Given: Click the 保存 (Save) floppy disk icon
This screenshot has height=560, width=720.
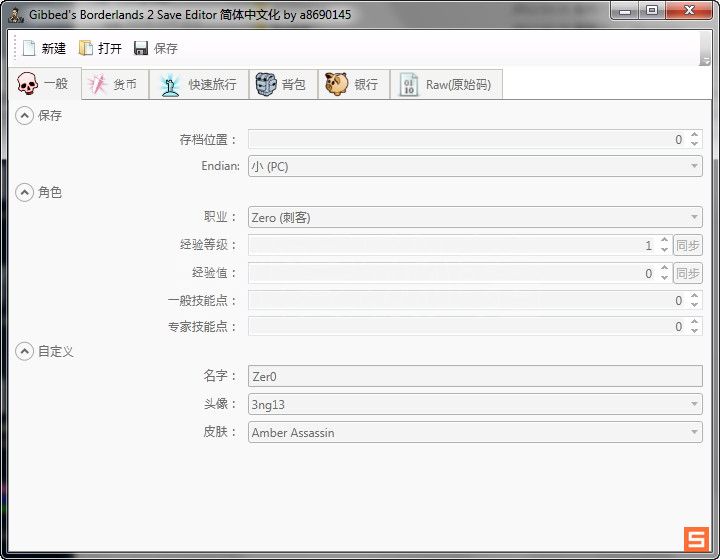Looking at the screenshot, I should [x=141, y=48].
